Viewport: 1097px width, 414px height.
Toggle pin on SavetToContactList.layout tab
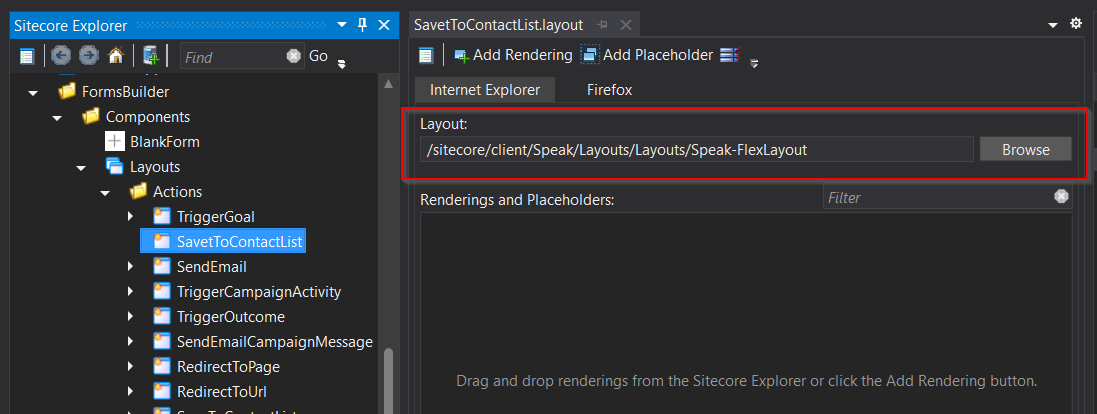click(603, 24)
